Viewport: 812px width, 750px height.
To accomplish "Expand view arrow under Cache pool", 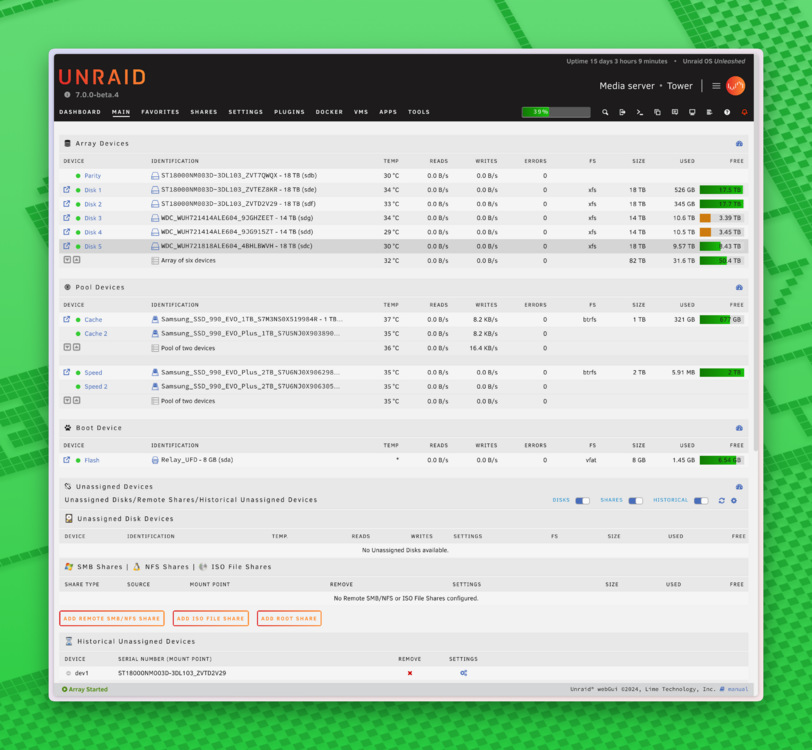I will pyautogui.click(x=77, y=348).
